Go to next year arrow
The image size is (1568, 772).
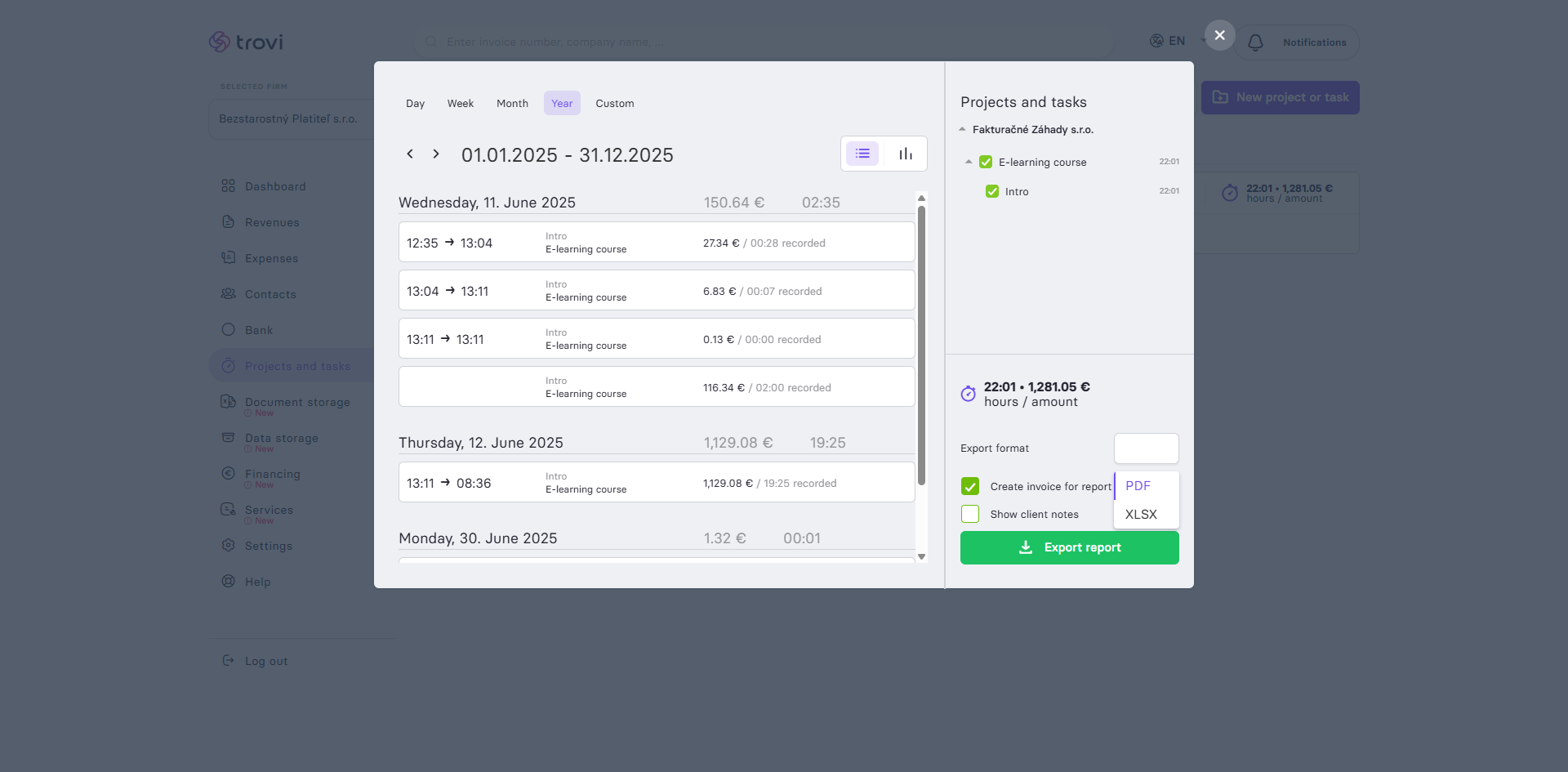coord(436,154)
